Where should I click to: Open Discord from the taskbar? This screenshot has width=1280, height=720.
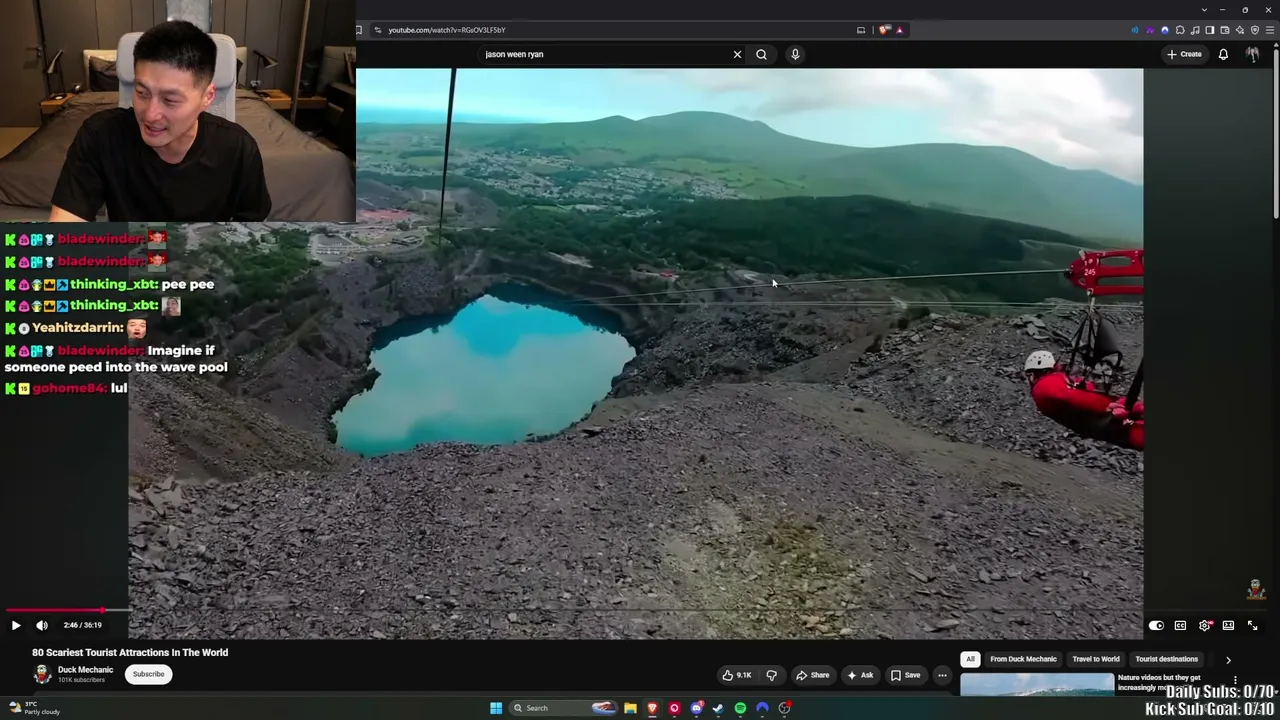[x=696, y=708]
